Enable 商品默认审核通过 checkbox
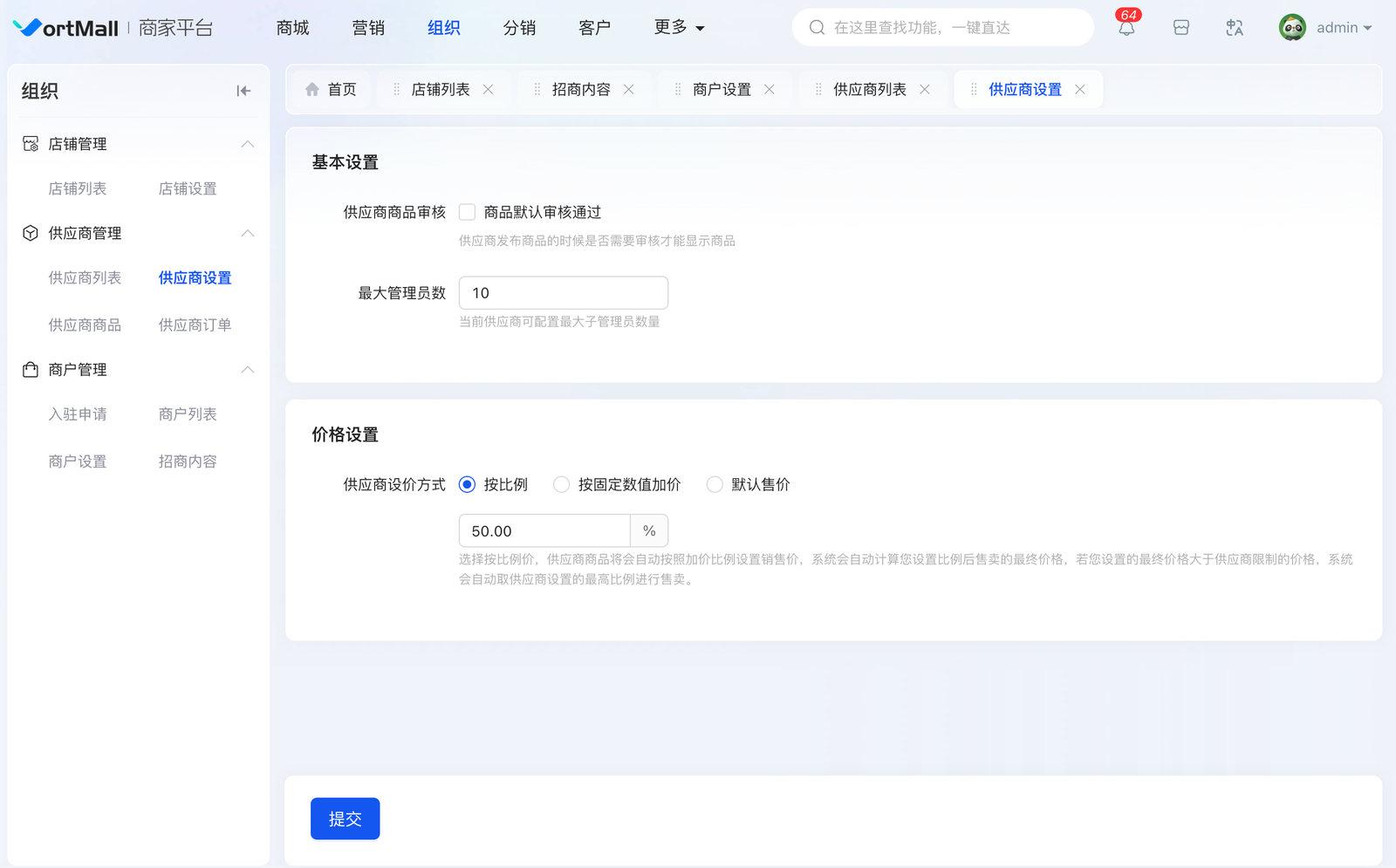The width and height of the screenshot is (1396, 868). coord(468,212)
